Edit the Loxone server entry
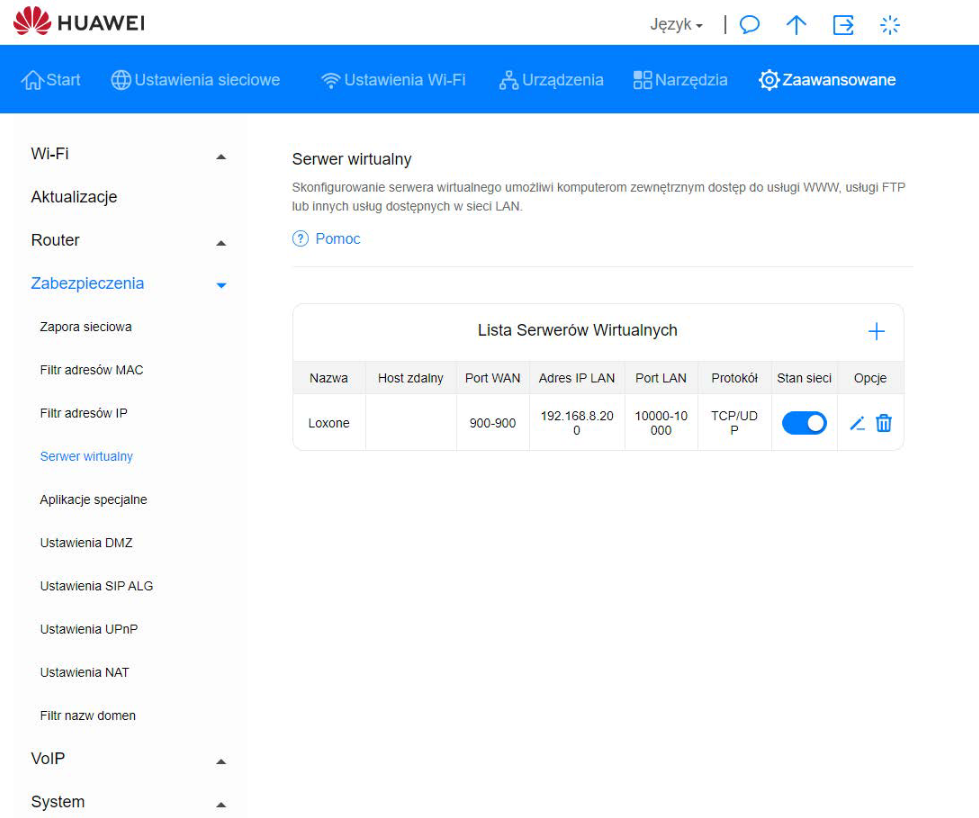Screen dimensions: 979x818 [857, 423]
